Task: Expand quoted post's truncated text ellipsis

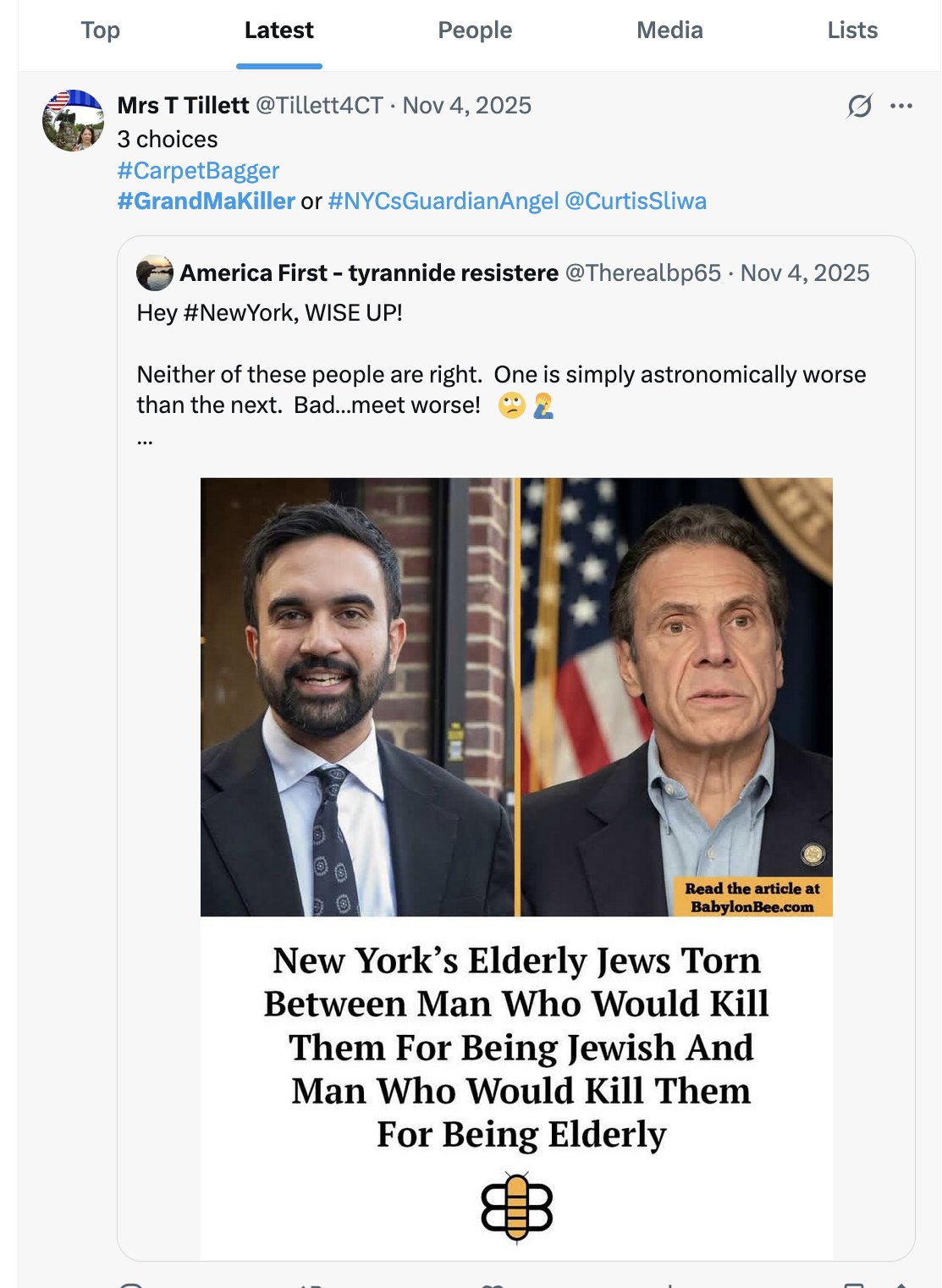Action: [x=145, y=440]
